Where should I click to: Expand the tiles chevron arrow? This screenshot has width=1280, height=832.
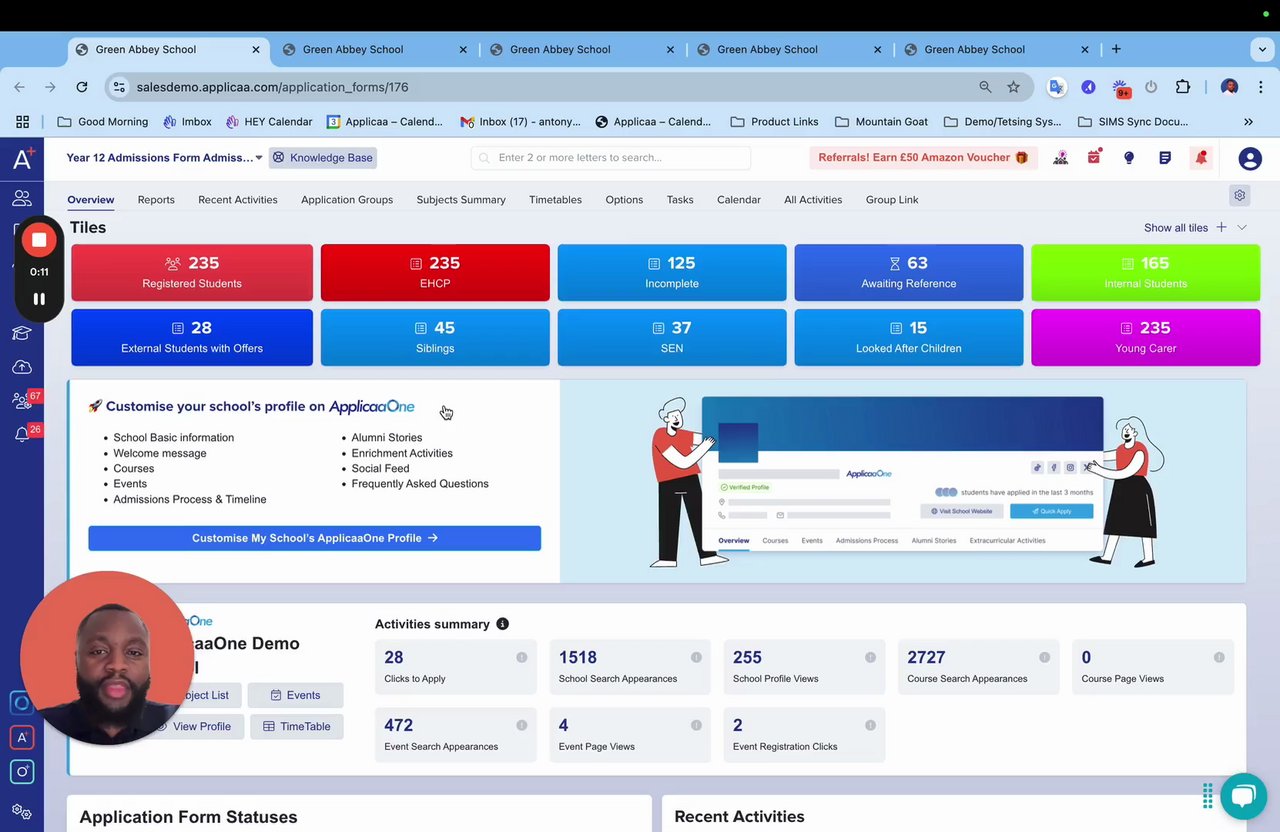pyautogui.click(x=1242, y=227)
